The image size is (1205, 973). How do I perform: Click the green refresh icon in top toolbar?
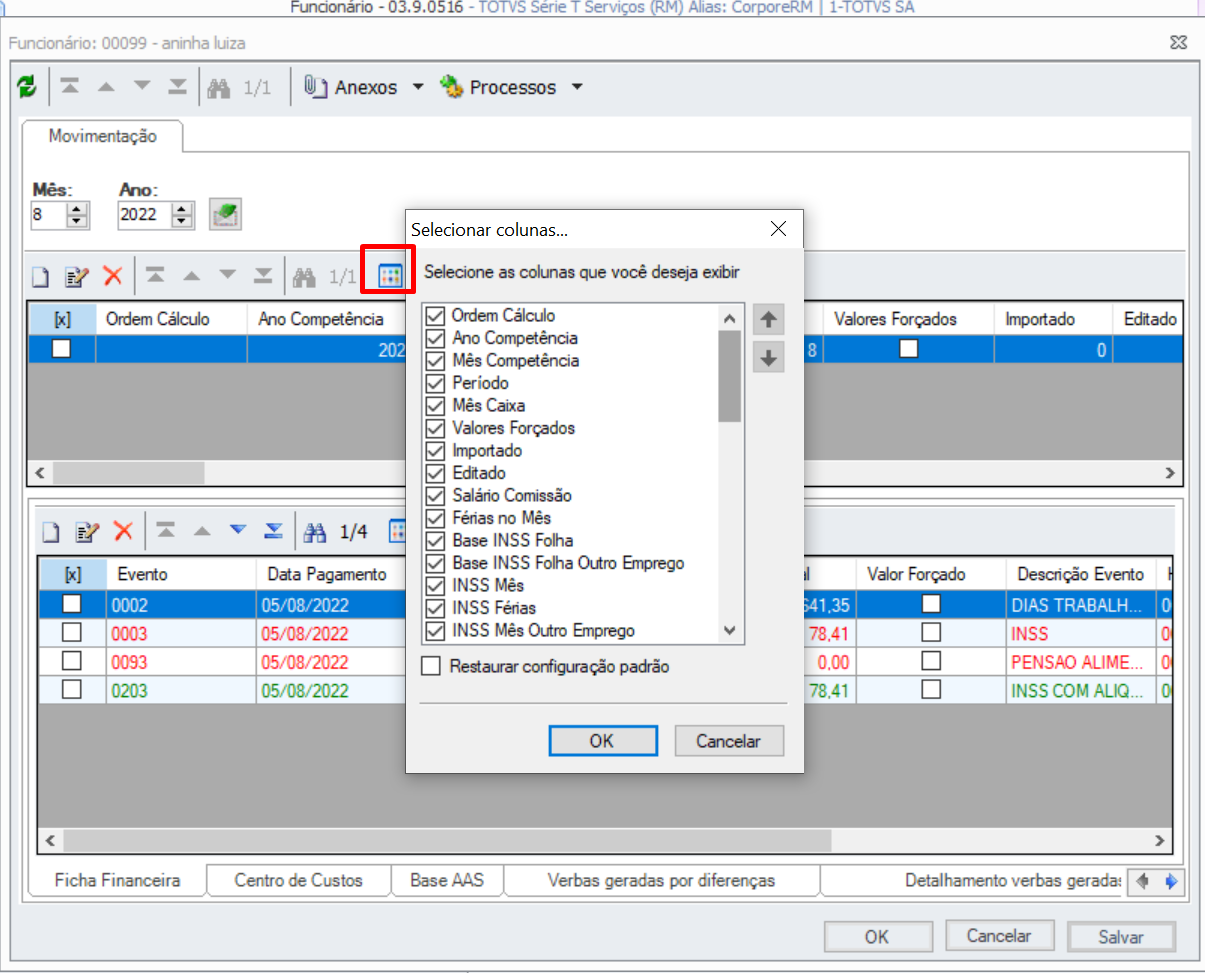27,87
